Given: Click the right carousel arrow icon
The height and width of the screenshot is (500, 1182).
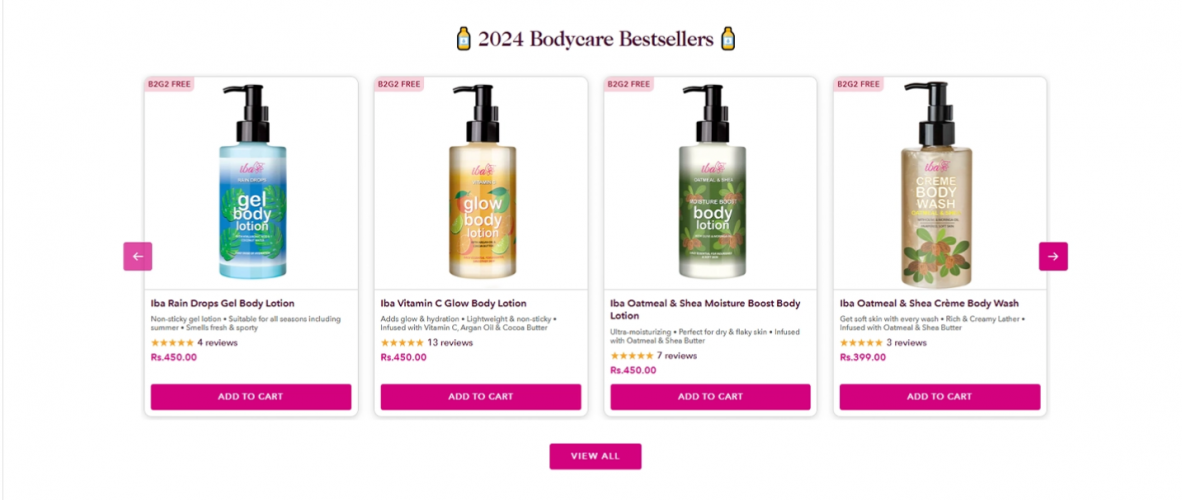Looking at the screenshot, I should pos(1053,256).
